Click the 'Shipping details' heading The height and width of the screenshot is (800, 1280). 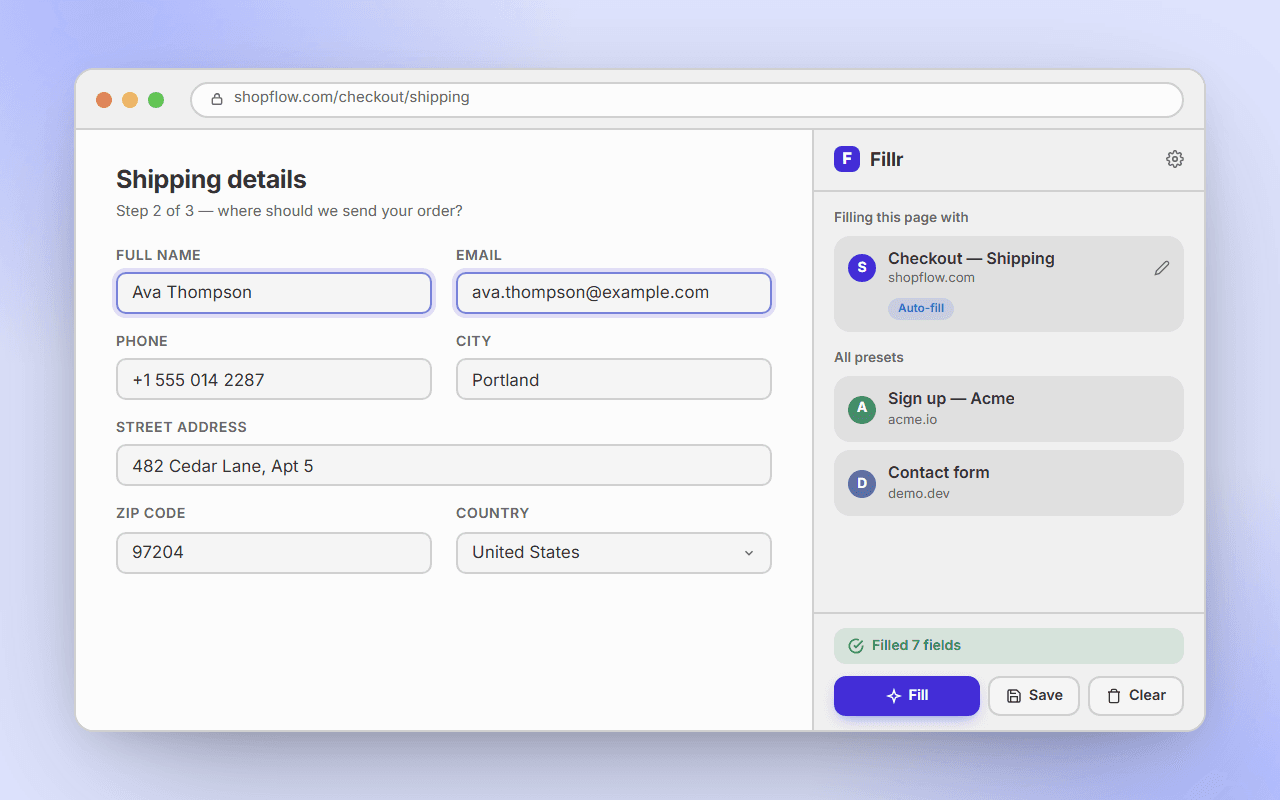211,179
